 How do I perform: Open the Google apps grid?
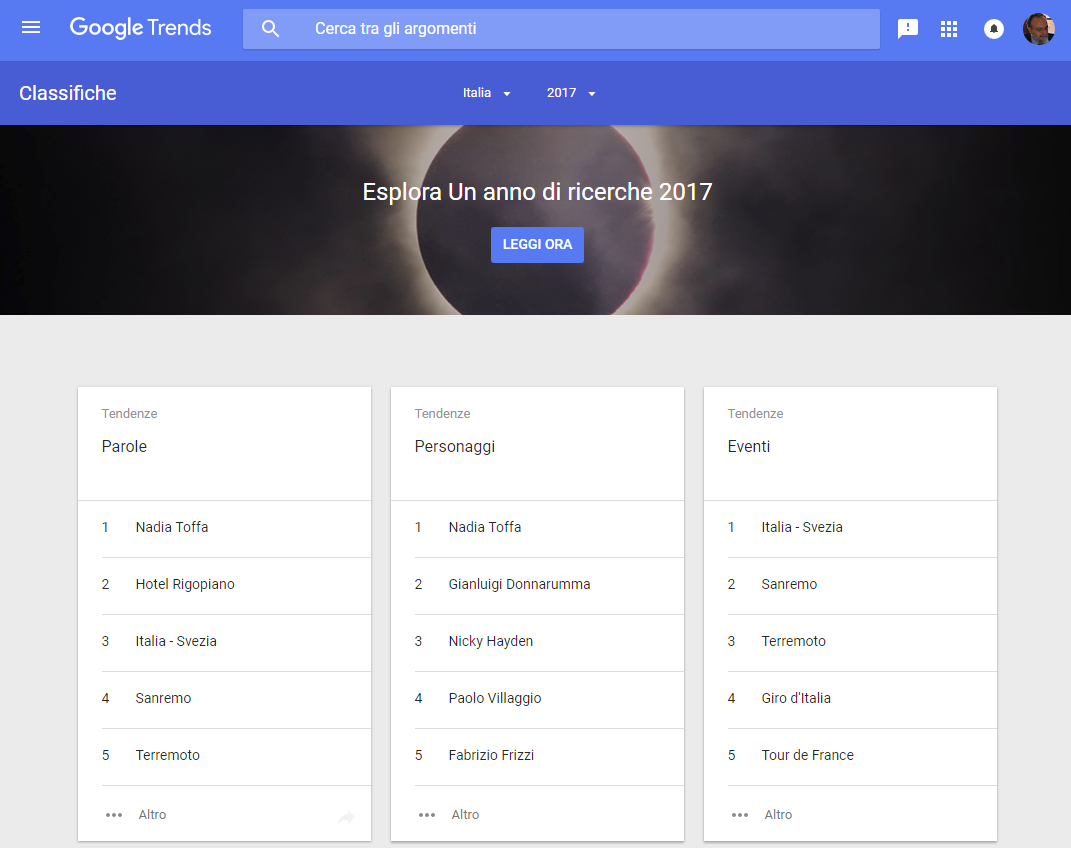point(949,29)
